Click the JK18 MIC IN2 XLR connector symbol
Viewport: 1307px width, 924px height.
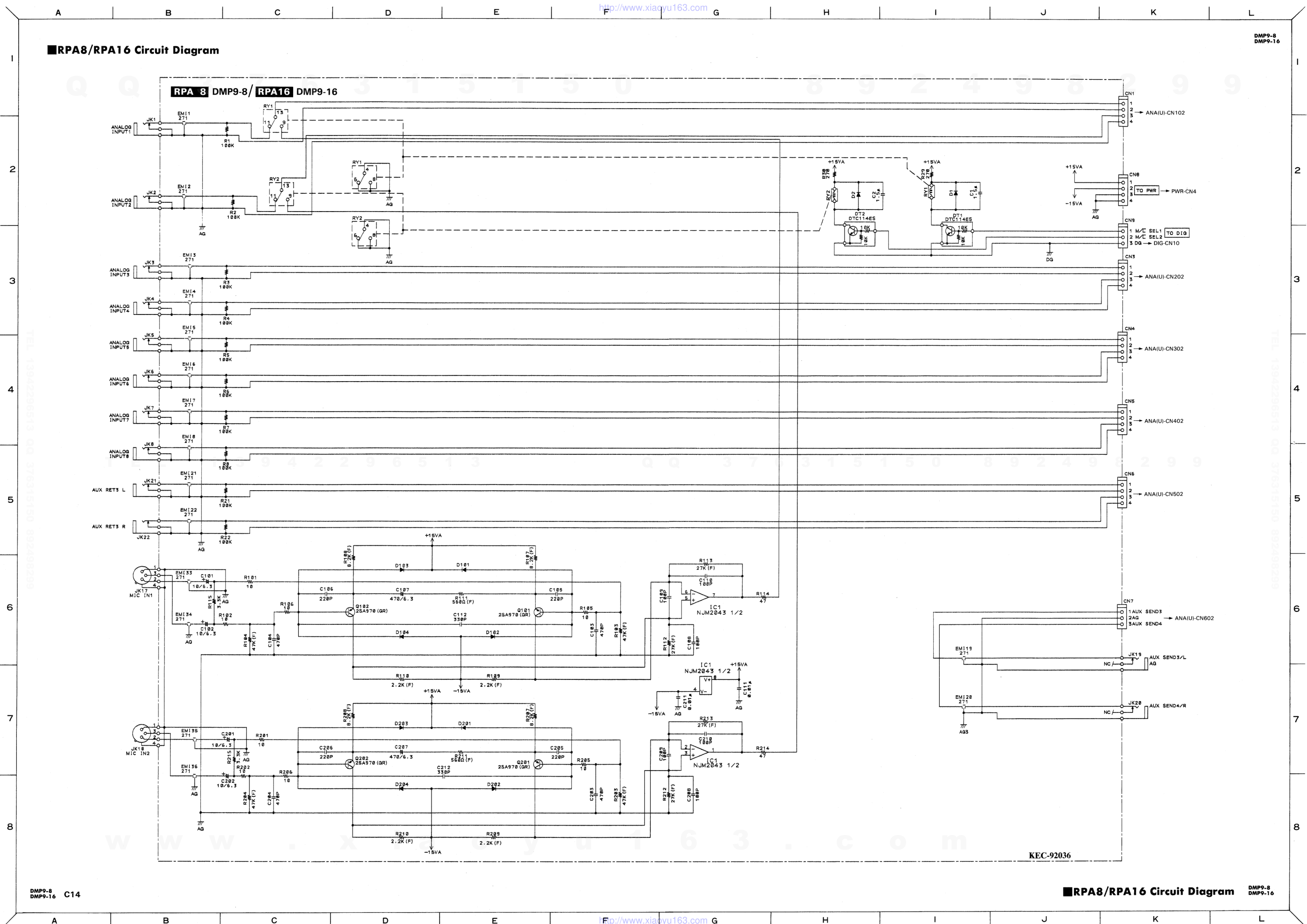point(142,734)
